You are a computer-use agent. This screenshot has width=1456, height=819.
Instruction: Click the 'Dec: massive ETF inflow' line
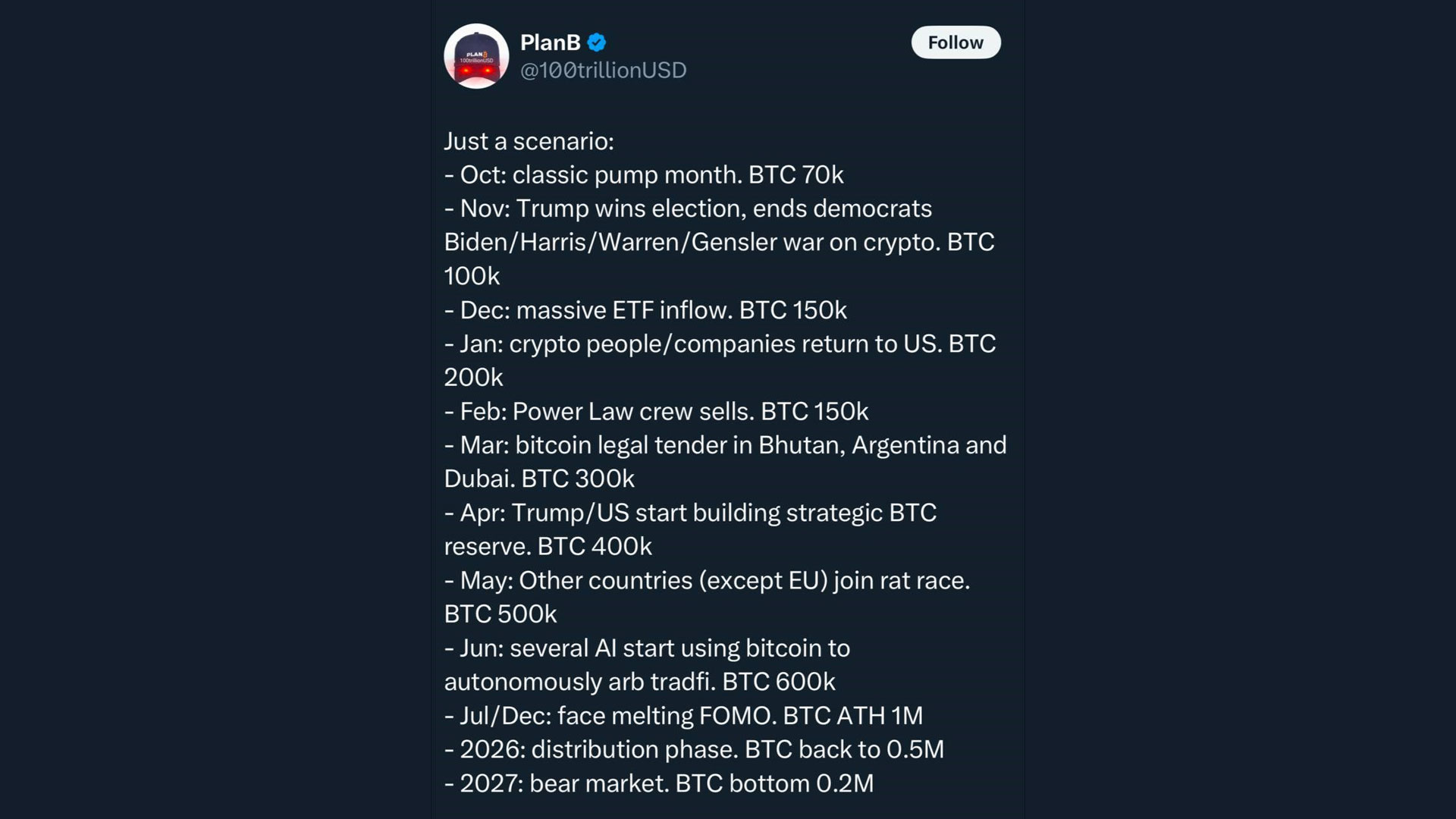[645, 310]
